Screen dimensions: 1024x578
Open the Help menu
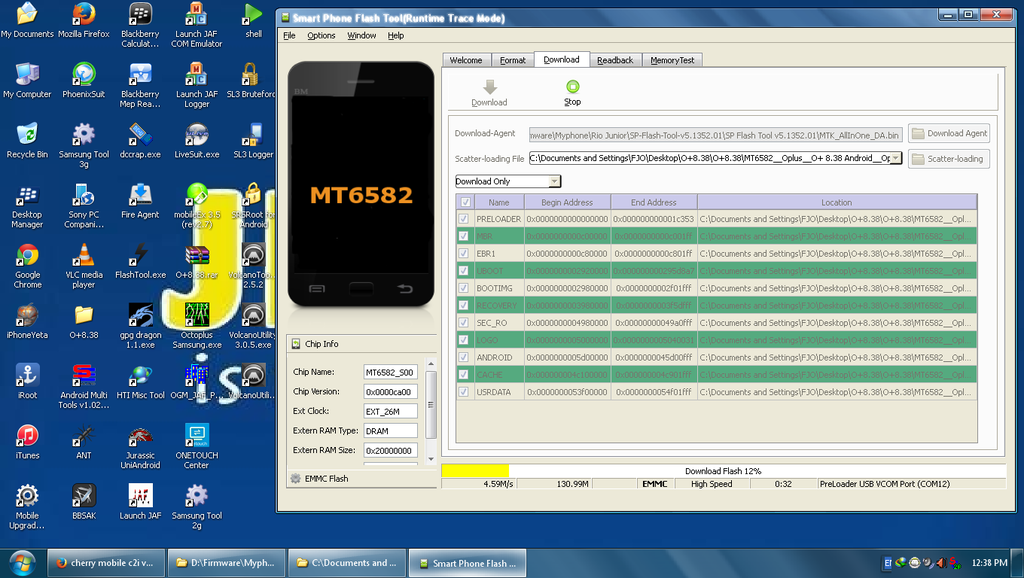396,35
